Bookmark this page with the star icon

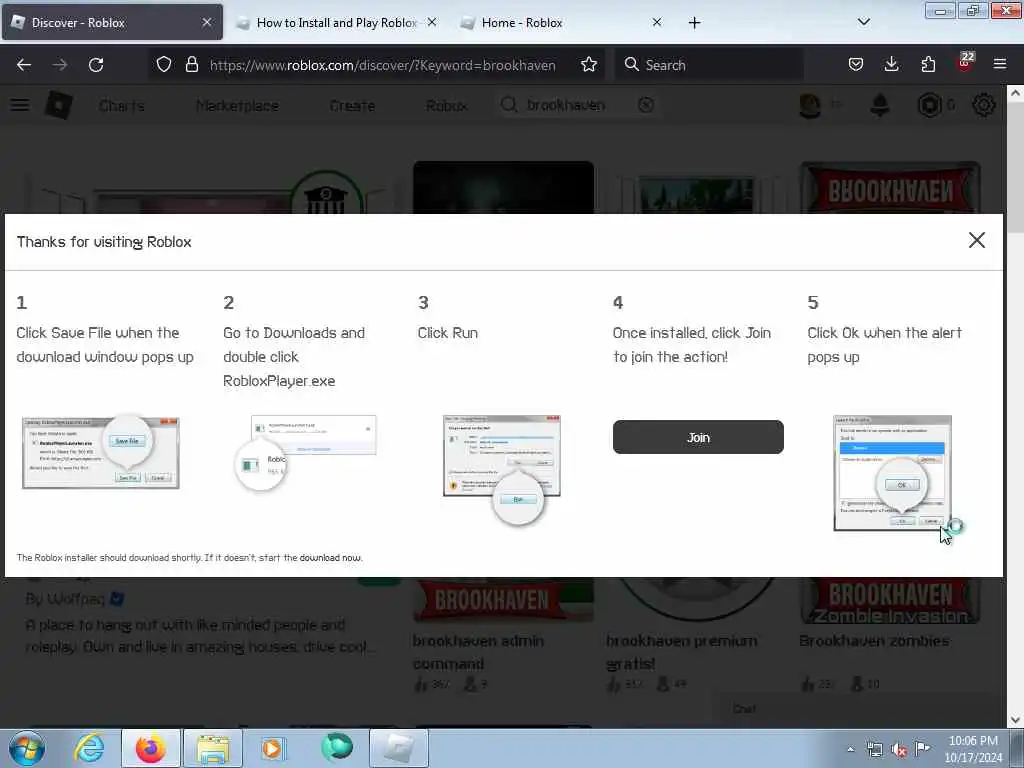[588, 65]
